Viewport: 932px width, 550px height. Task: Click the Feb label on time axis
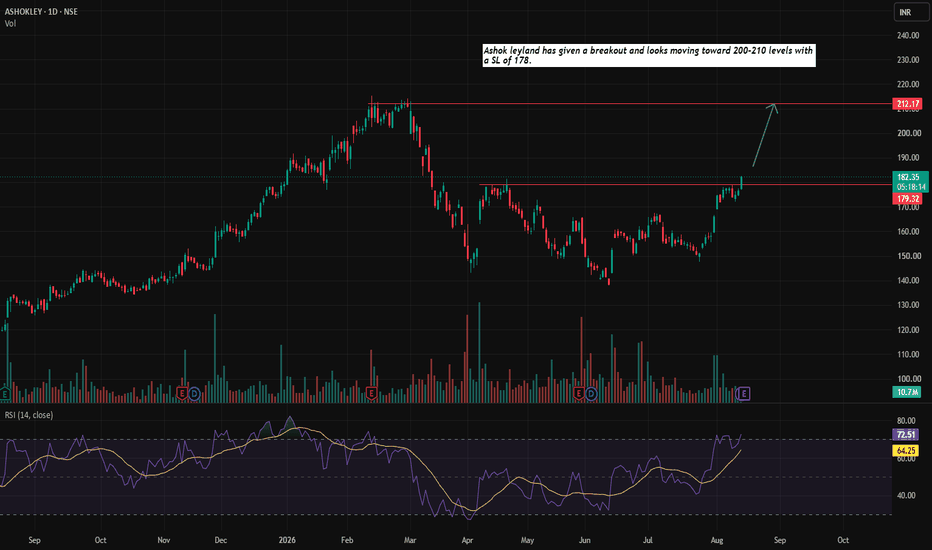(347, 540)
